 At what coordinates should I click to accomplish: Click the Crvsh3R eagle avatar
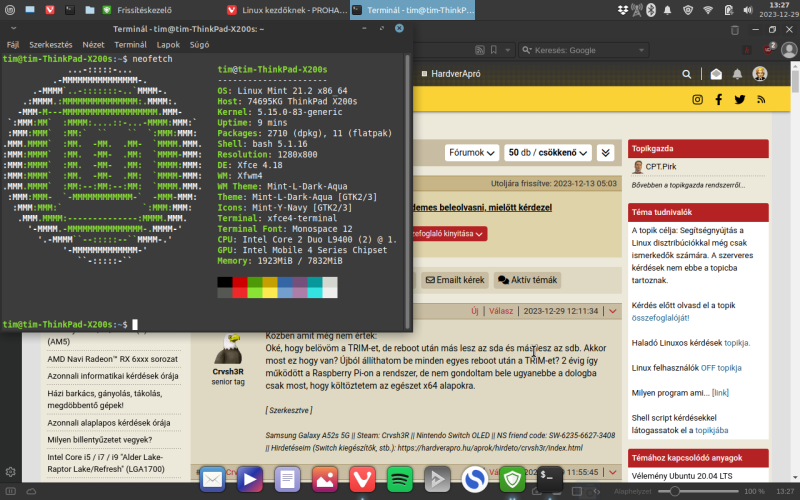[228, 348]
